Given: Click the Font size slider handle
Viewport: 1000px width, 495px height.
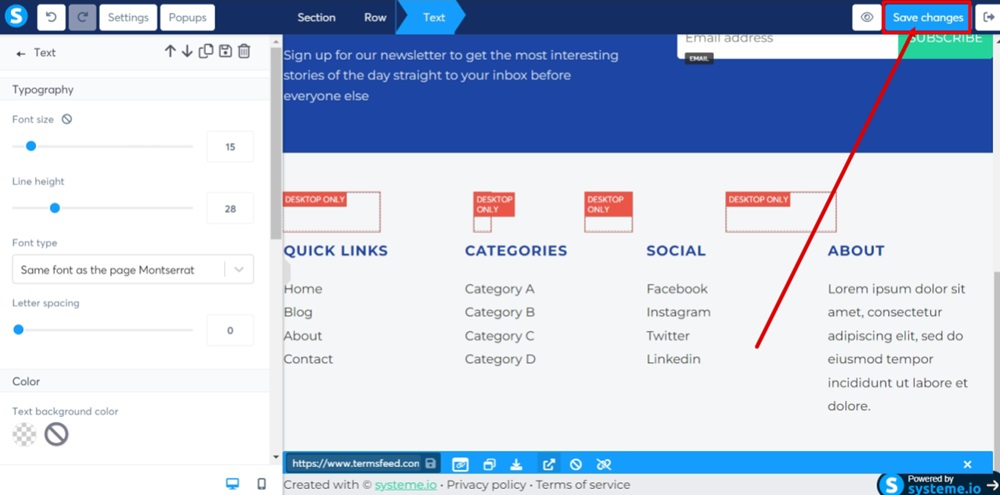Looking at the screenshot, I should 31,146.
